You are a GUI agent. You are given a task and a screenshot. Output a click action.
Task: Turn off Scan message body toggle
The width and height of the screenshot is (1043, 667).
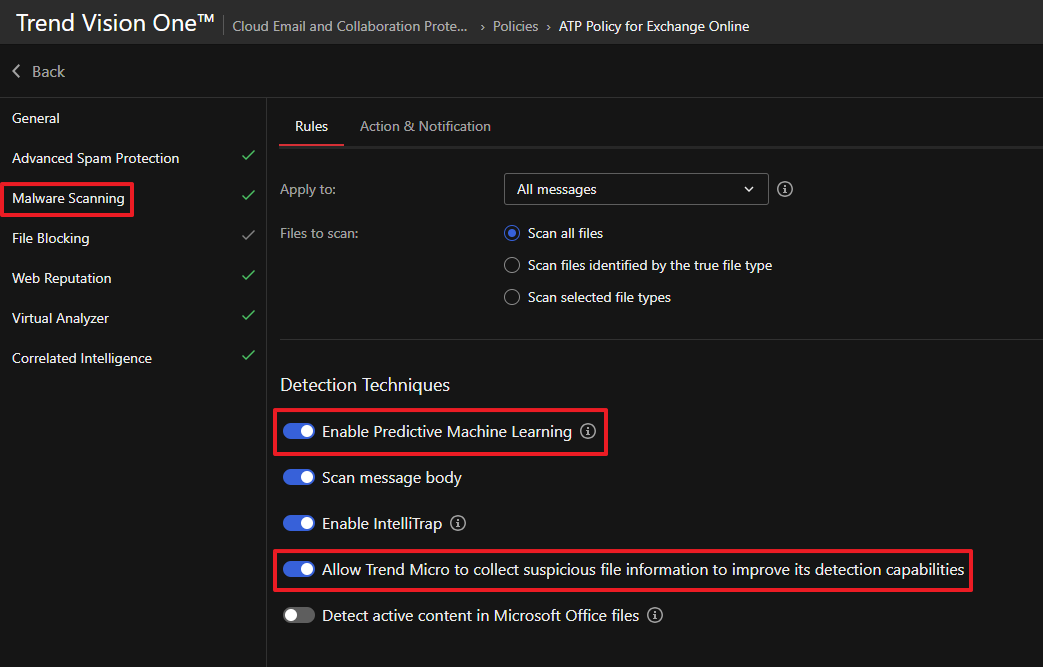click(x=299, y=478)
